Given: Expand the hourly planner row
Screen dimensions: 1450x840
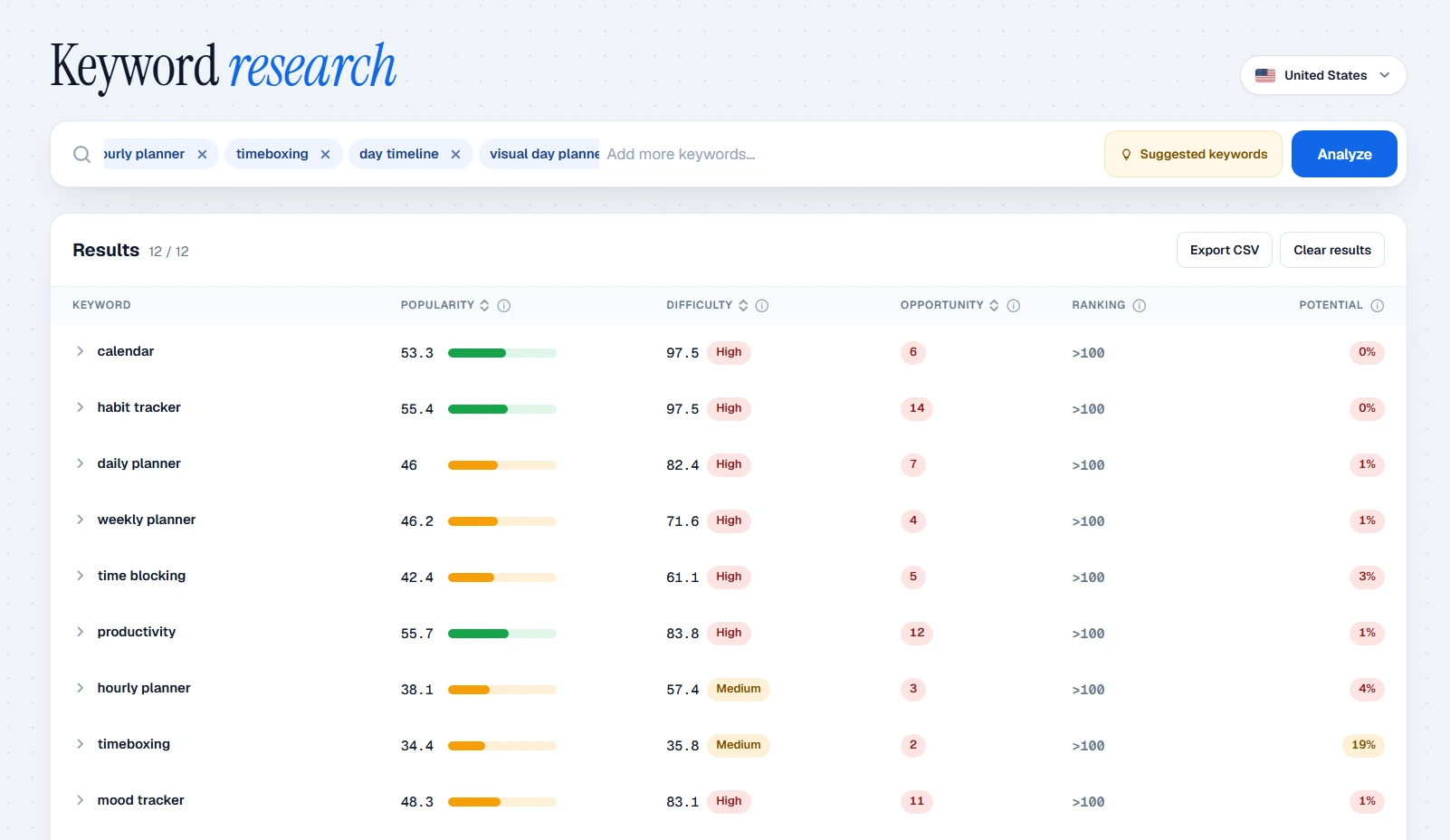Looking at the screenshot, I should [x=80, y=688].
